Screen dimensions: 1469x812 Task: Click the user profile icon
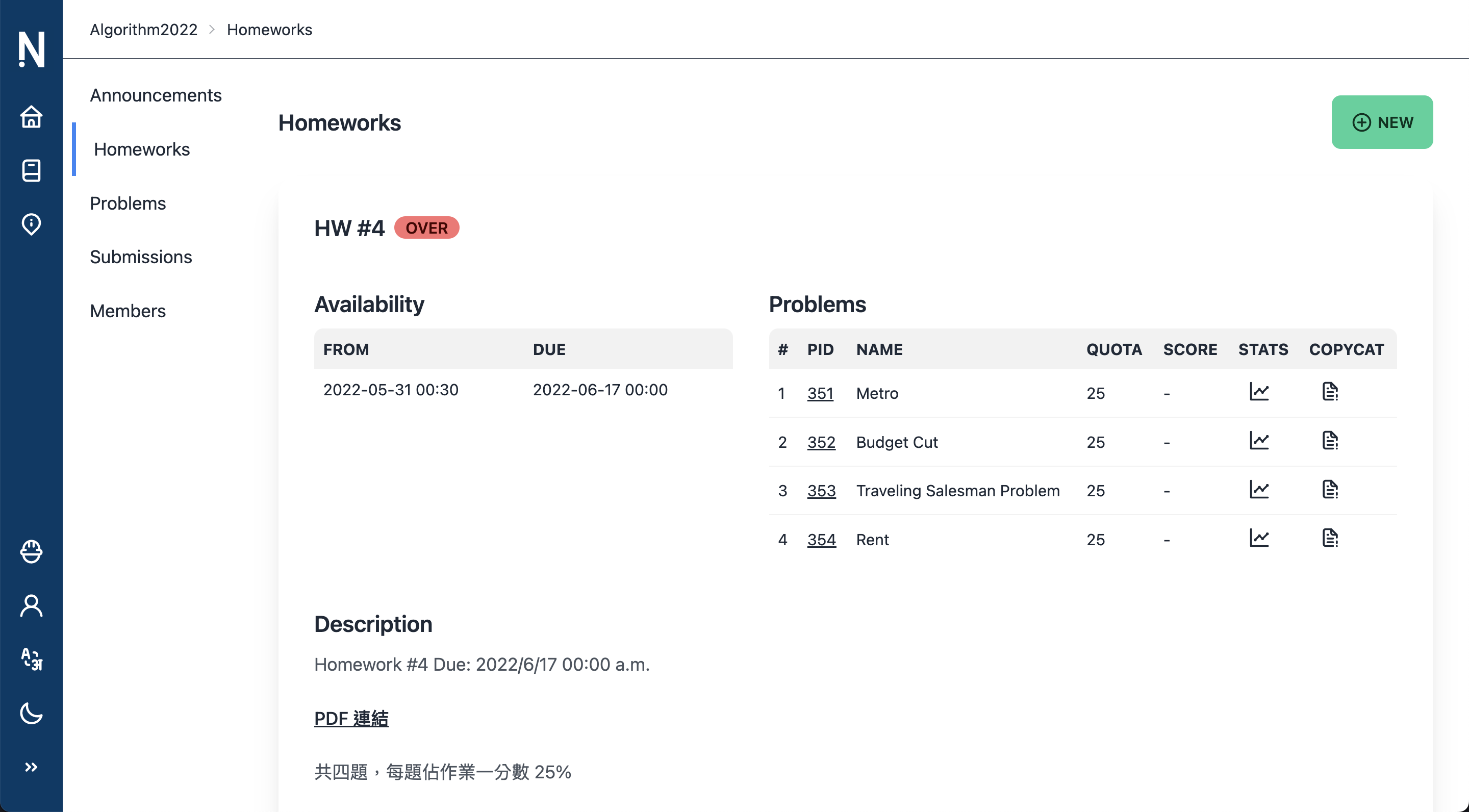click(31, 605)
